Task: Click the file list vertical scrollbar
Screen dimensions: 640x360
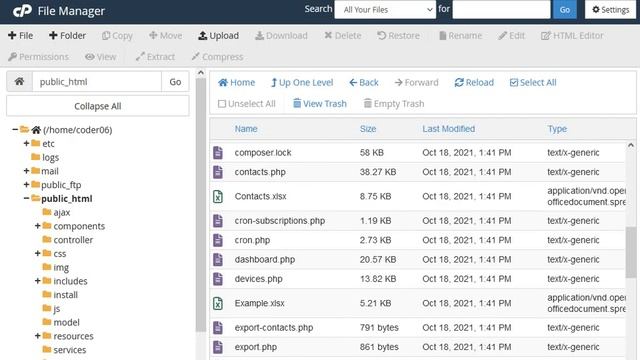Action: [x=631, y=251]
